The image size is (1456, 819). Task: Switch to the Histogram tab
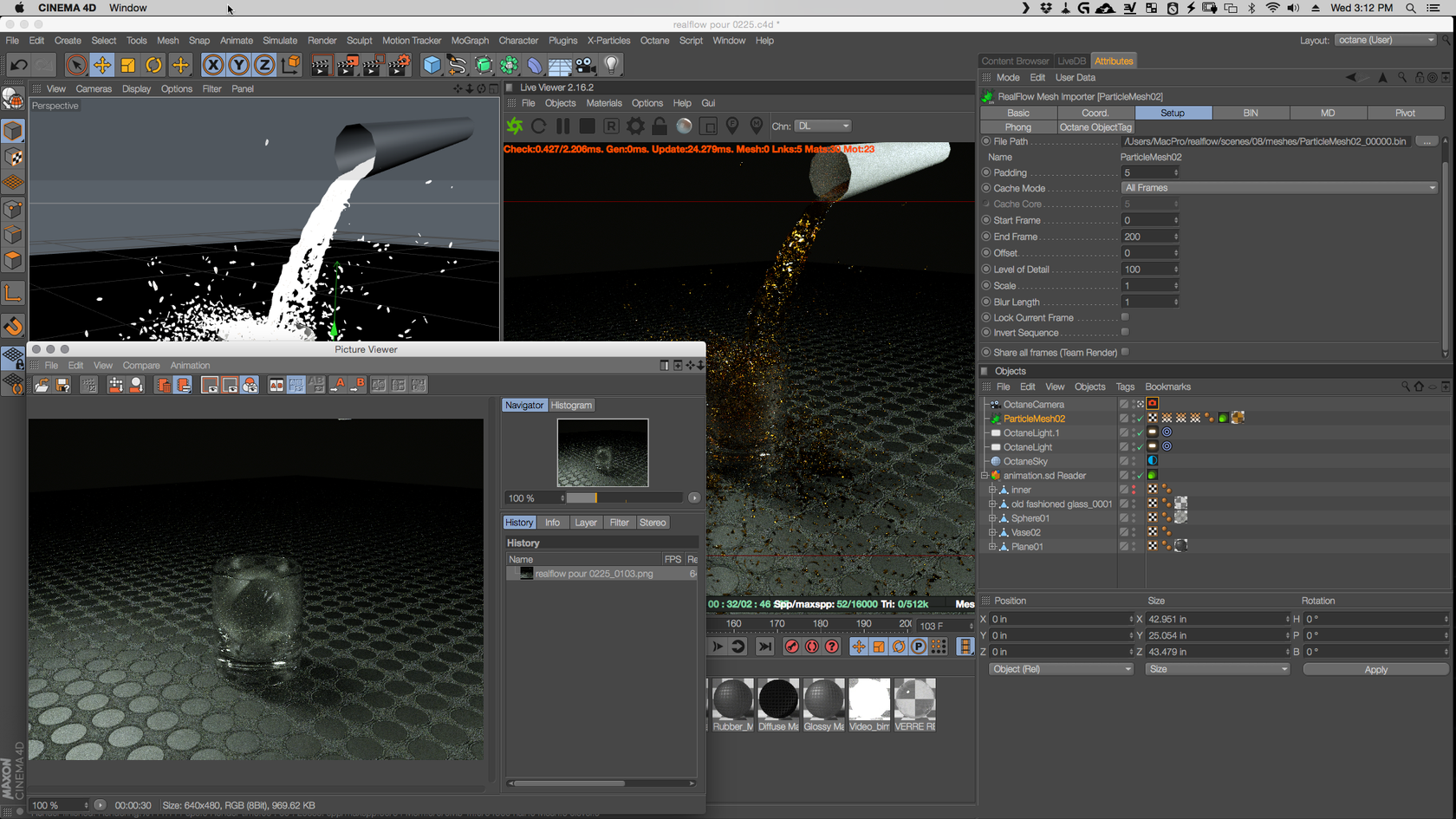click(571, 406)
